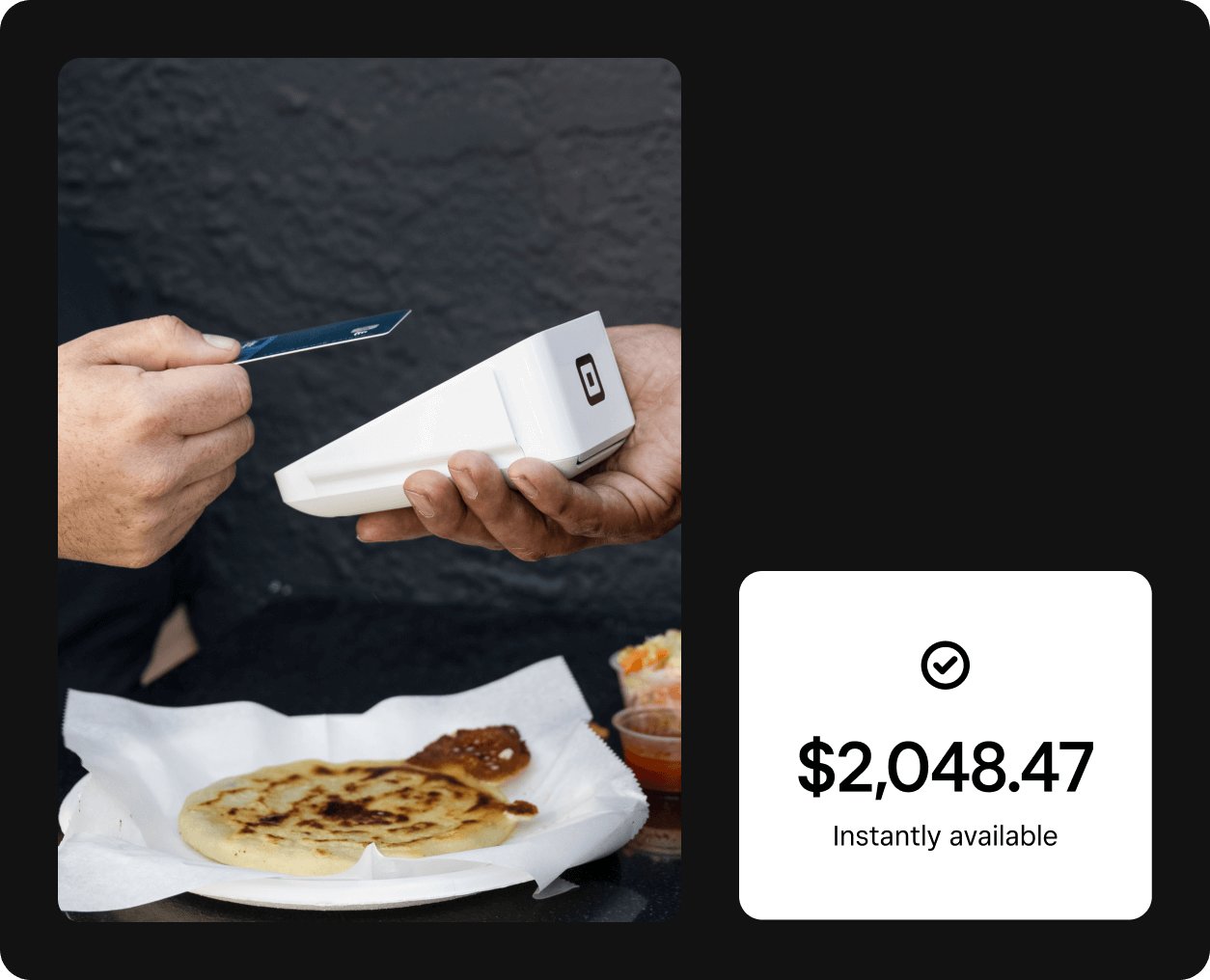Click the burnt cheese crisp on the pupusa
Image resolution: width=1210 pixels, height=980 pixels.
click(473, 751)
